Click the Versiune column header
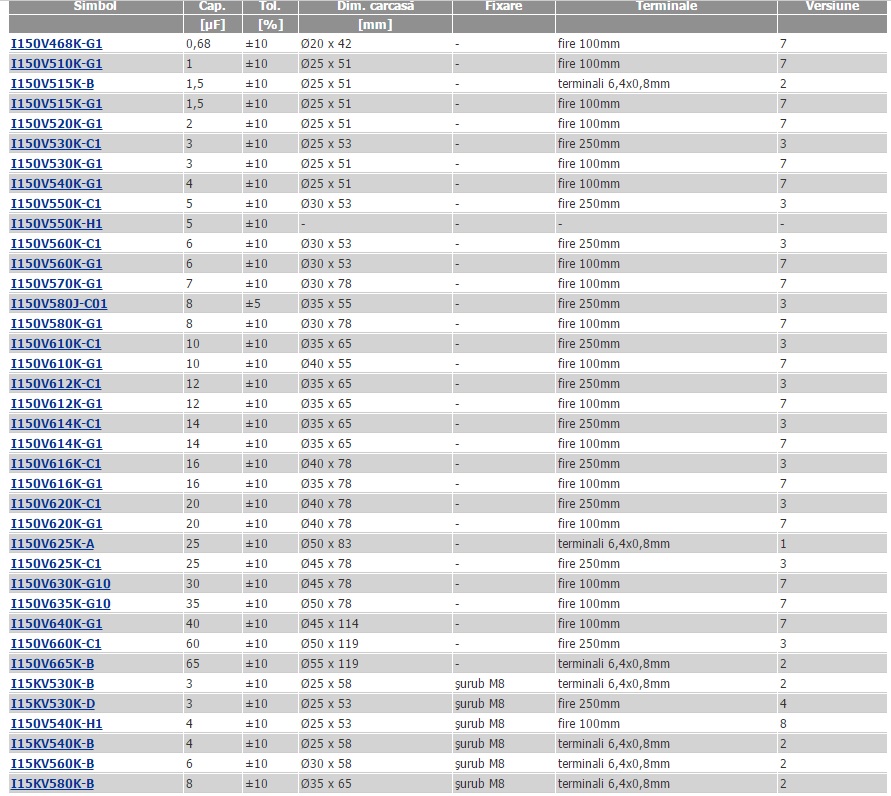Viewport: 891px width, 796px height. pyautogui.click(x=832, y=6)
